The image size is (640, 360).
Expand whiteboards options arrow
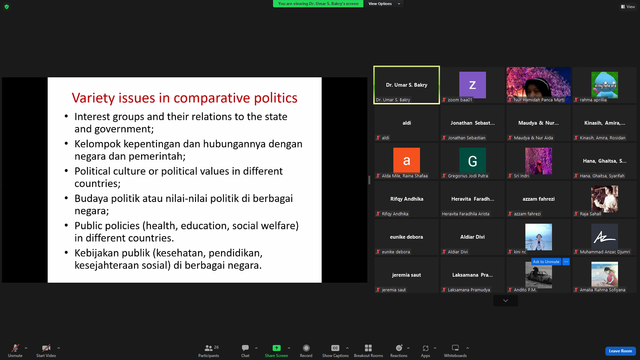pyautogui.click(x=468, y=348)
